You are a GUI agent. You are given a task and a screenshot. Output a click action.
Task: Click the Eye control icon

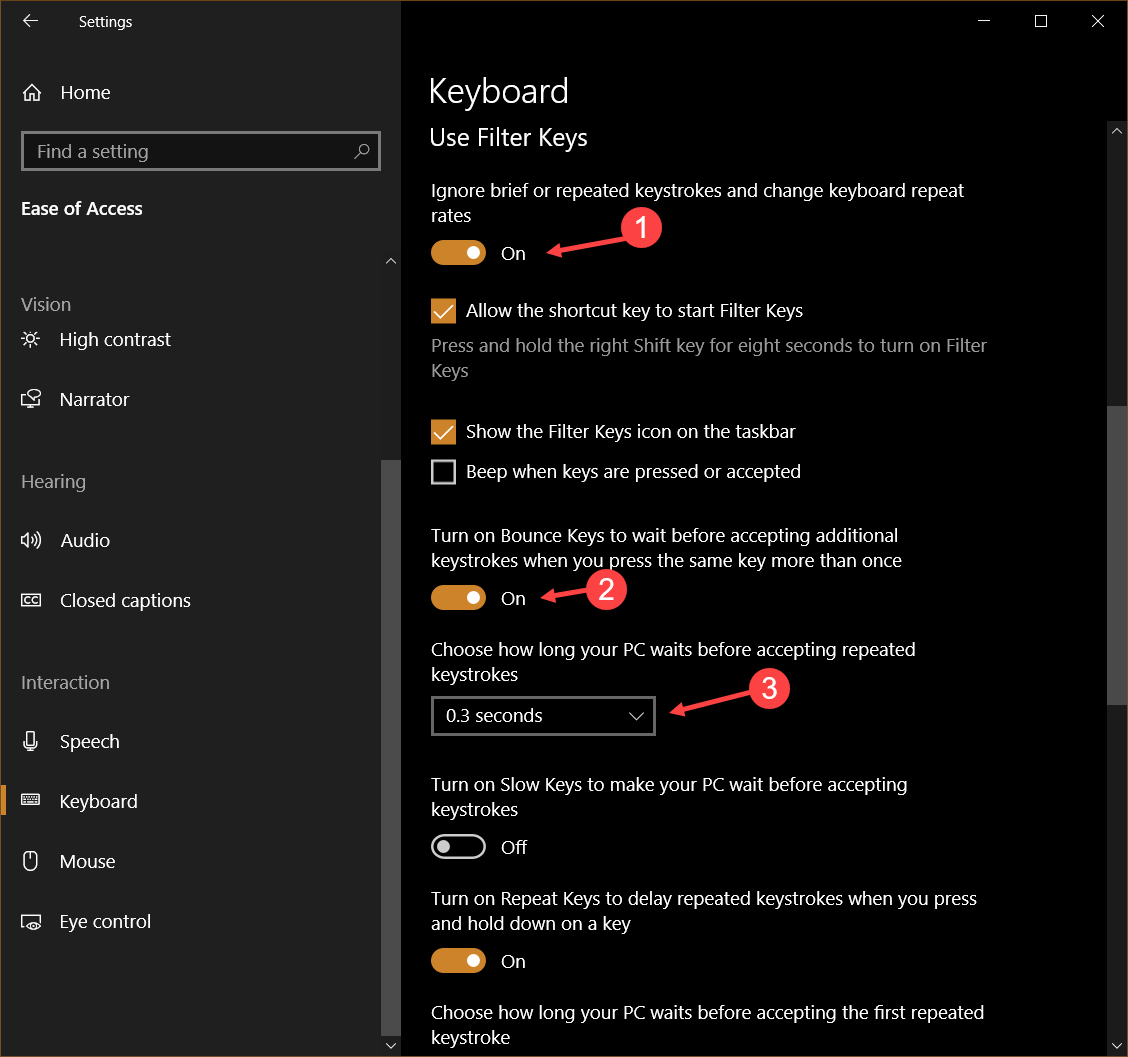(31, 922)
